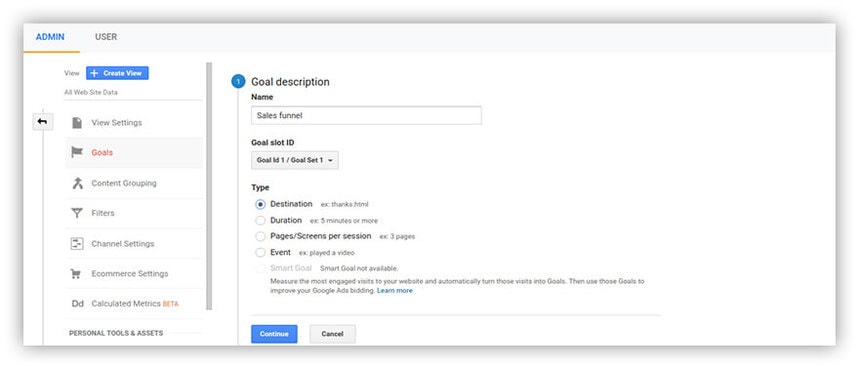
Task: Click the Goals flag icon
Action: pyautogui.click(x=77, y=152)
